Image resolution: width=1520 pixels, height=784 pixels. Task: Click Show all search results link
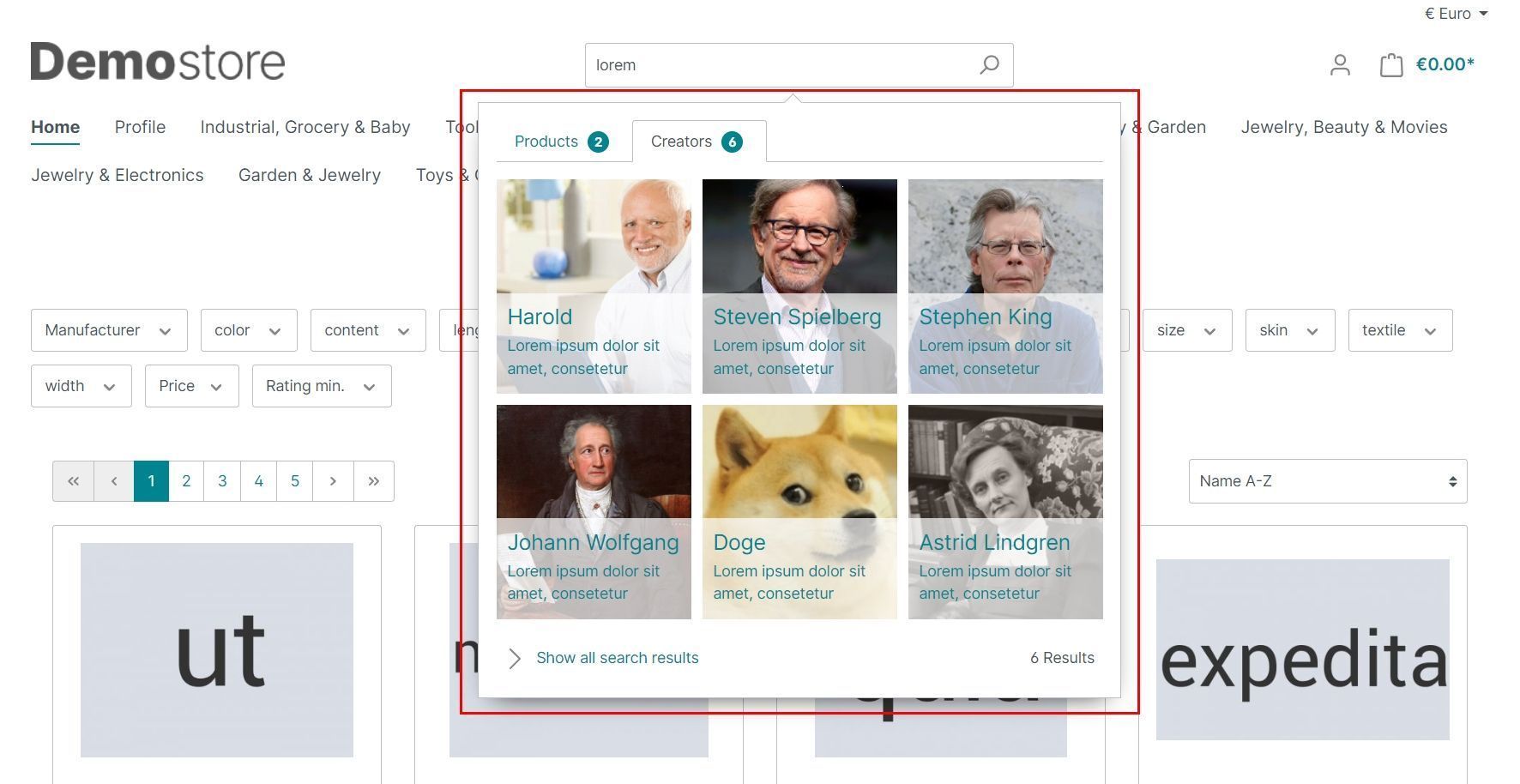(618, 658)
